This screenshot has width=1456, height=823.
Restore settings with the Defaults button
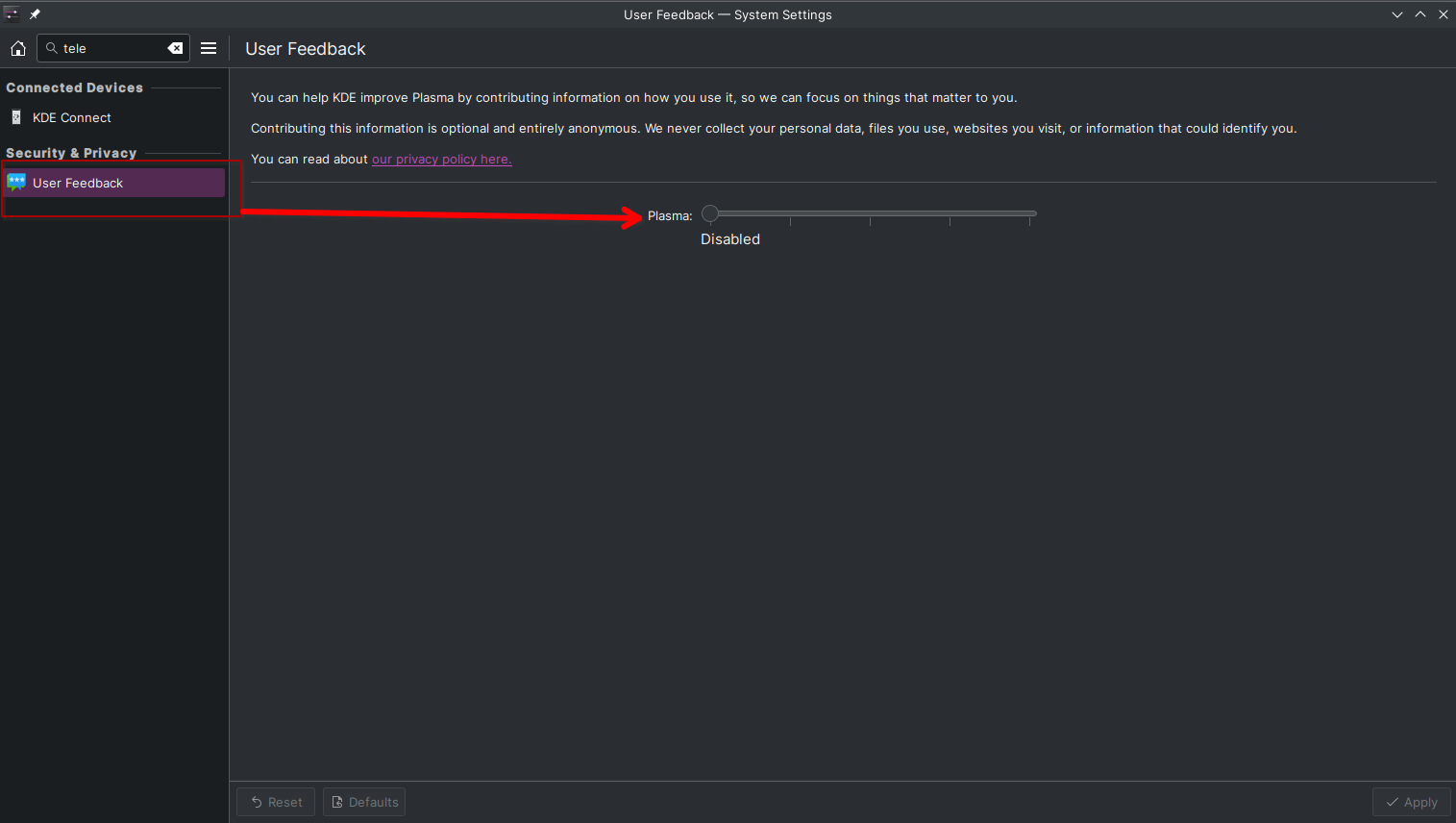(x=364, y=802)
